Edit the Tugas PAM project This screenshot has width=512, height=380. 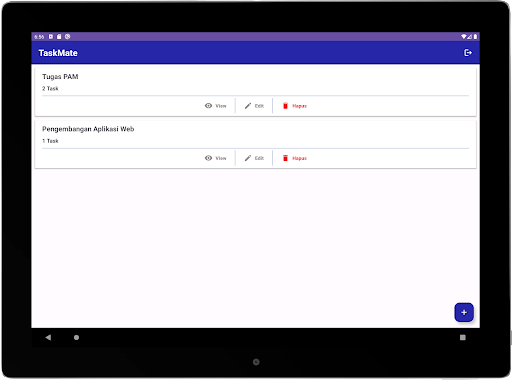click(254, 106)
